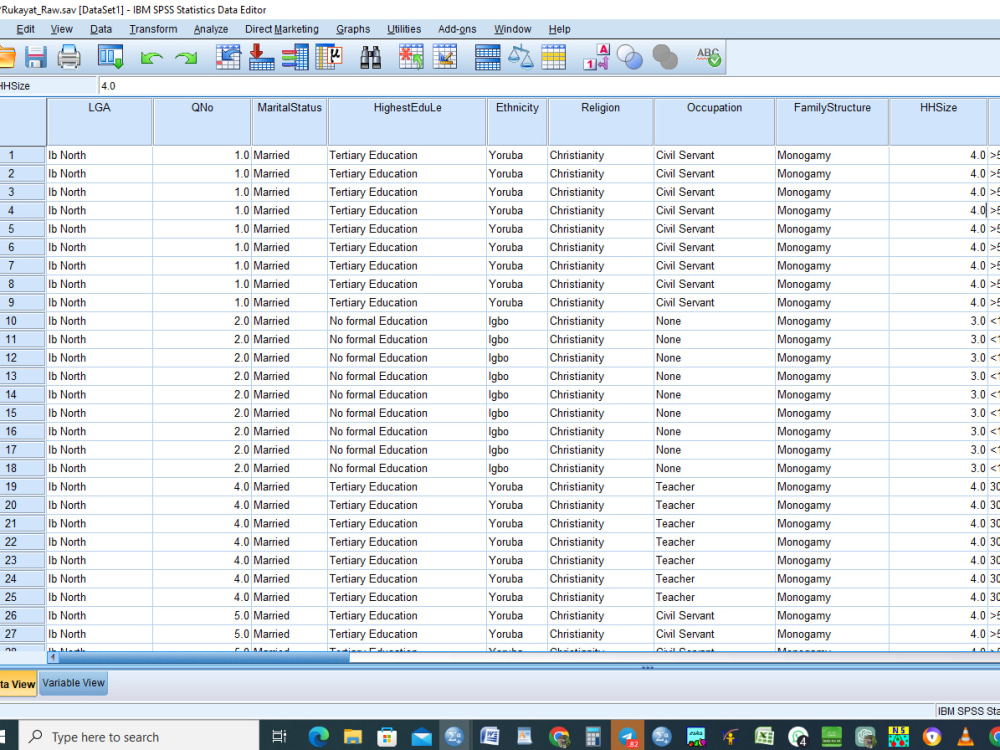This screenshot has width=1000, height=750.
Task: Click the Find binoculars icon
Action: [x=370, y=57]
